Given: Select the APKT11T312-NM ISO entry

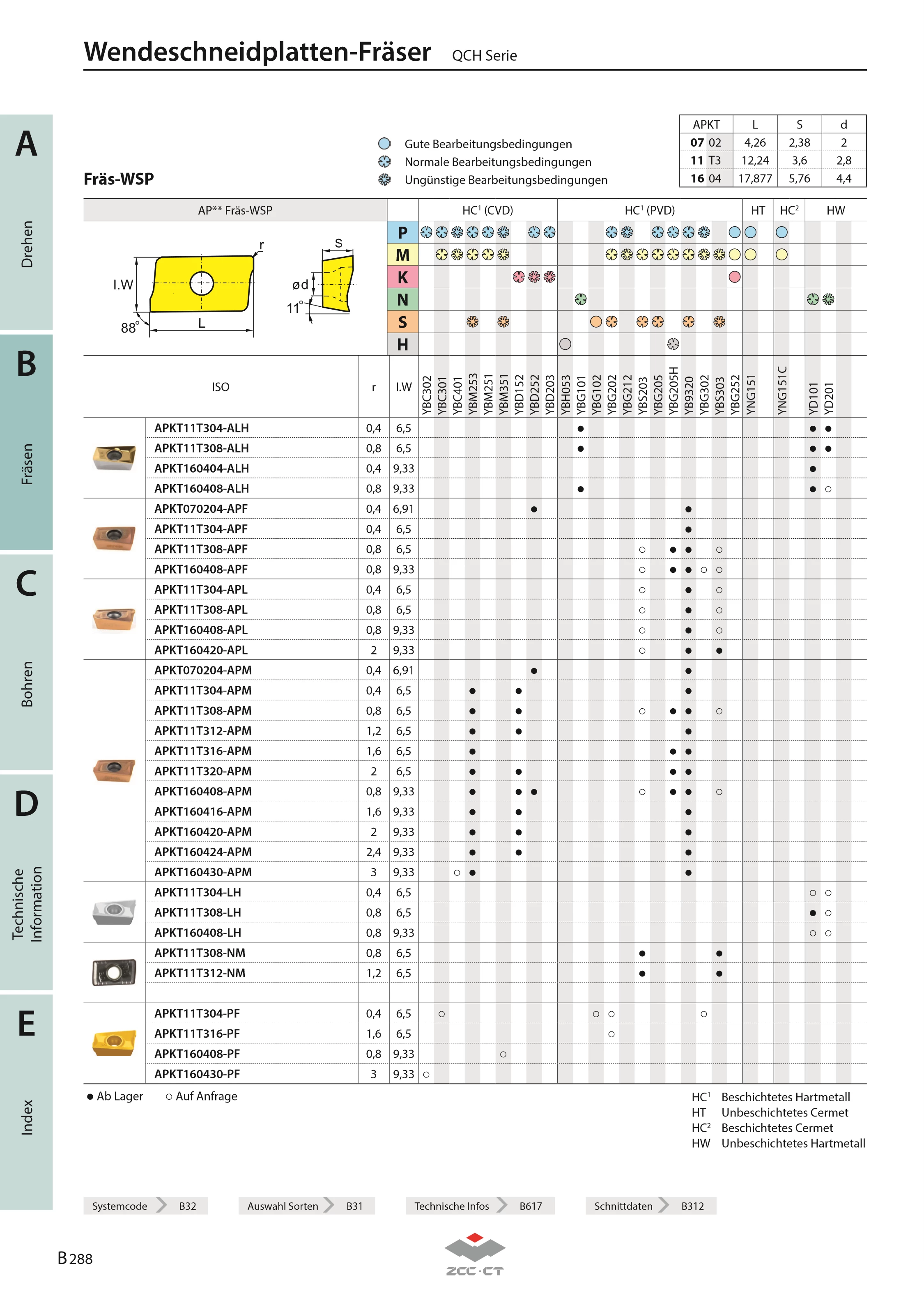Looking at the screenshot, I should [x=200, y=974].
